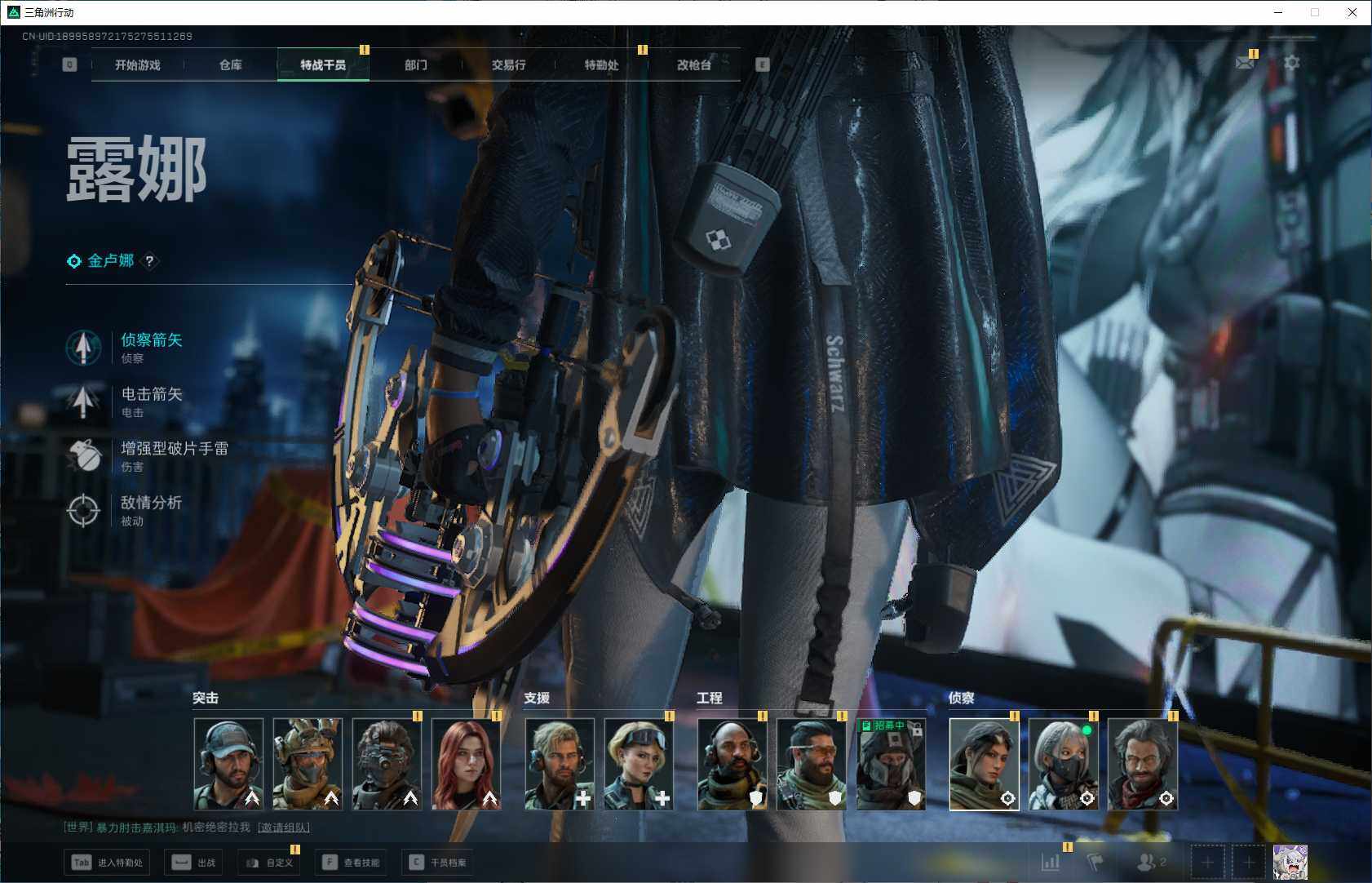Open the 交易行 tab

pyautogui.click(x=508, y=65)
